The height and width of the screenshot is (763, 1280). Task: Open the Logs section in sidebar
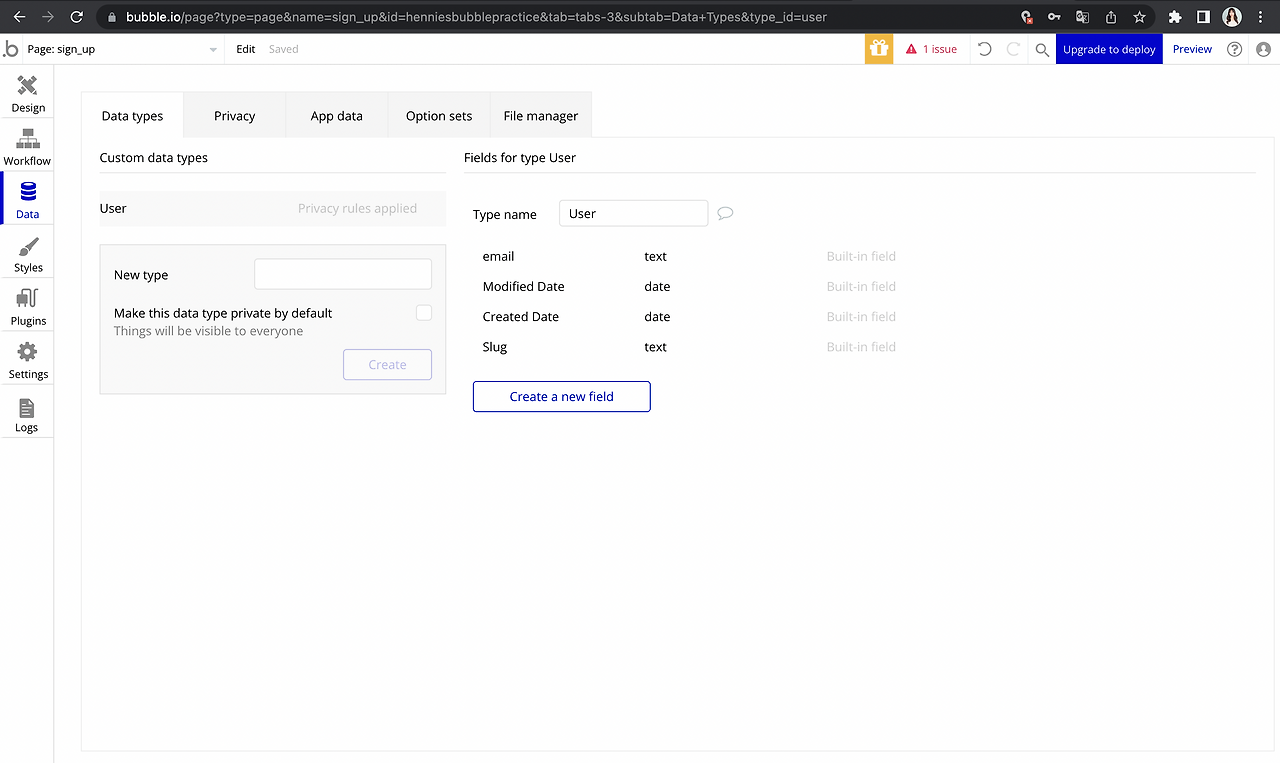pos(27,414)
